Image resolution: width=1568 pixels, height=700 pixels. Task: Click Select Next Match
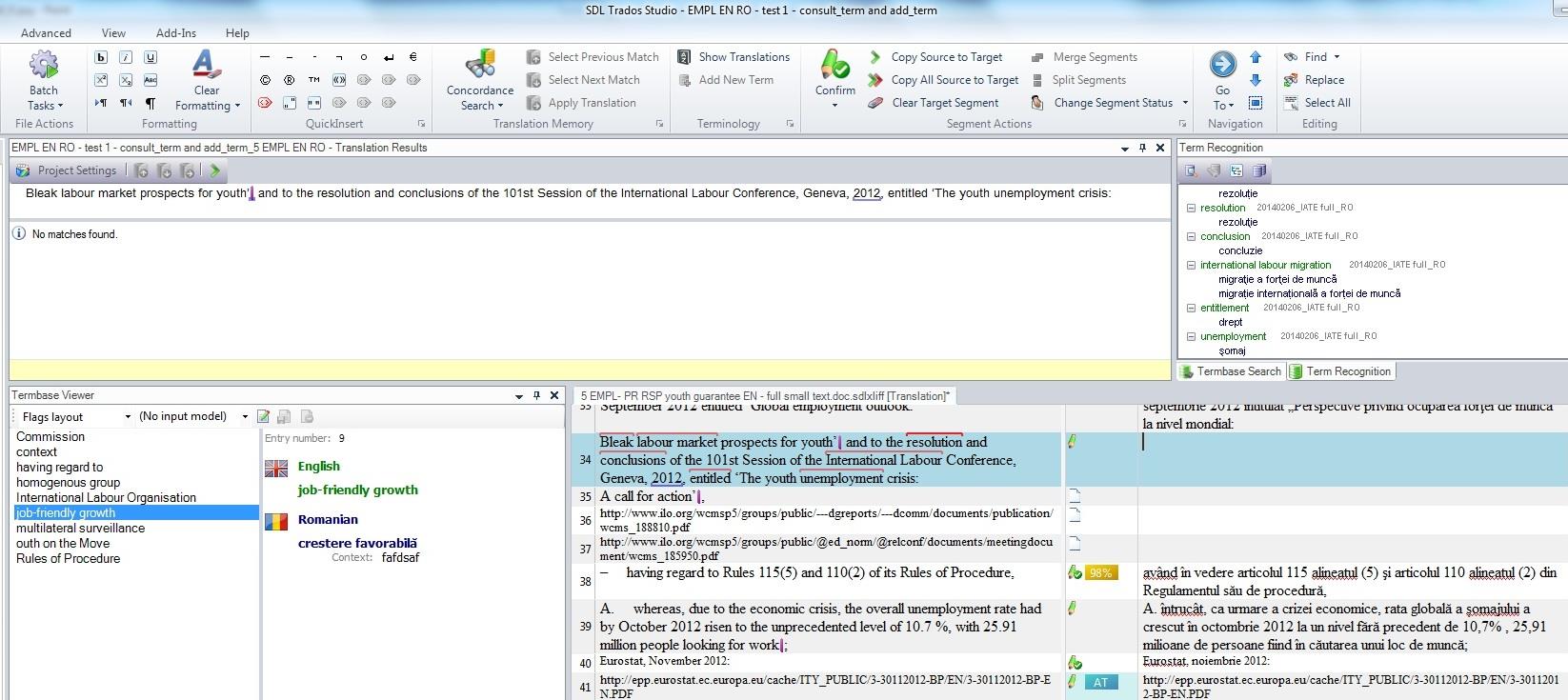583,80
